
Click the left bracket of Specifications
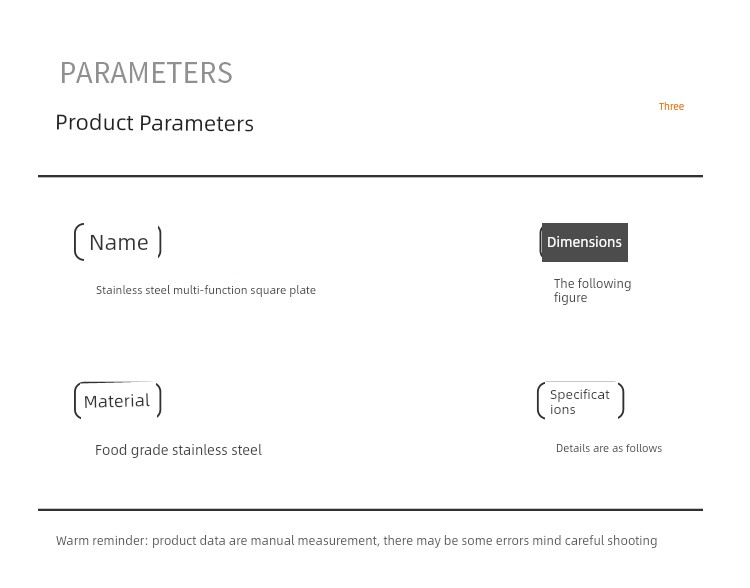pyautogui.click(x=541, y=401)
